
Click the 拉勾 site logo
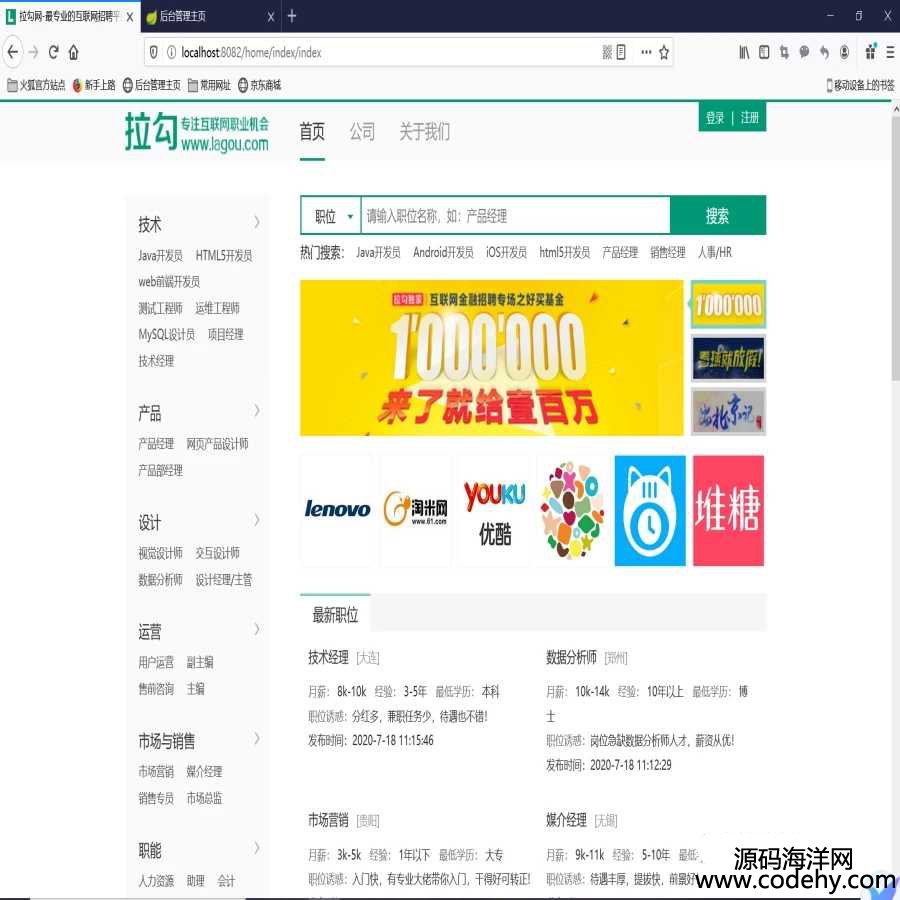[197, 131]
